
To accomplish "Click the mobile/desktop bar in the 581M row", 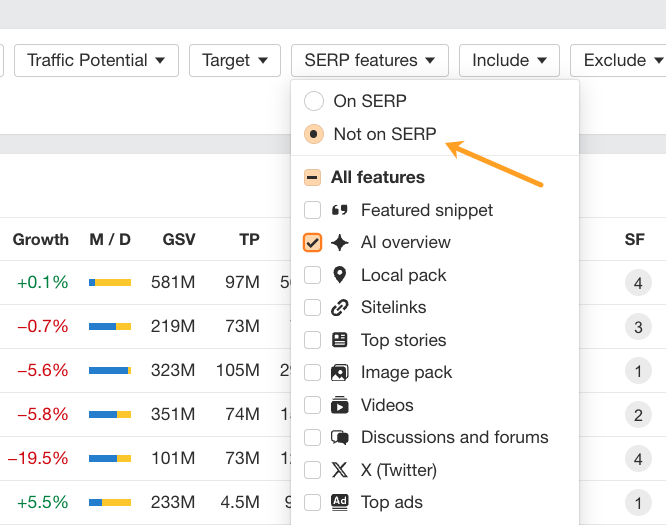I will [110, 282].
